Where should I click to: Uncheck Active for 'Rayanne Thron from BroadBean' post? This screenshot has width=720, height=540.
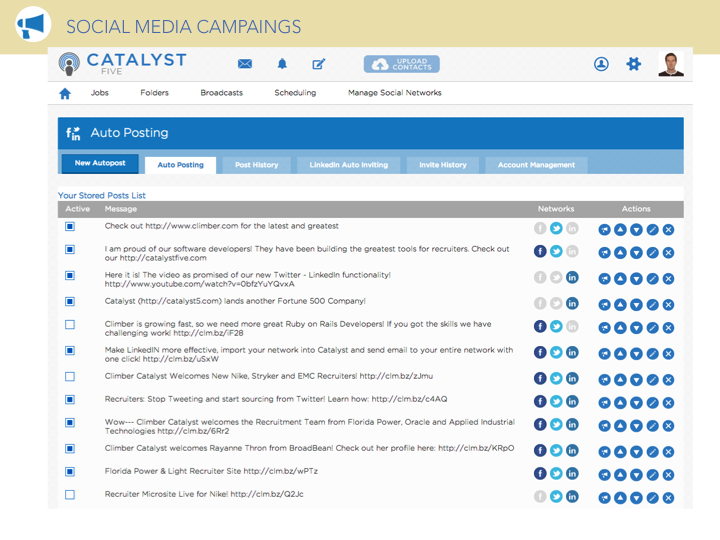point(70,449)
